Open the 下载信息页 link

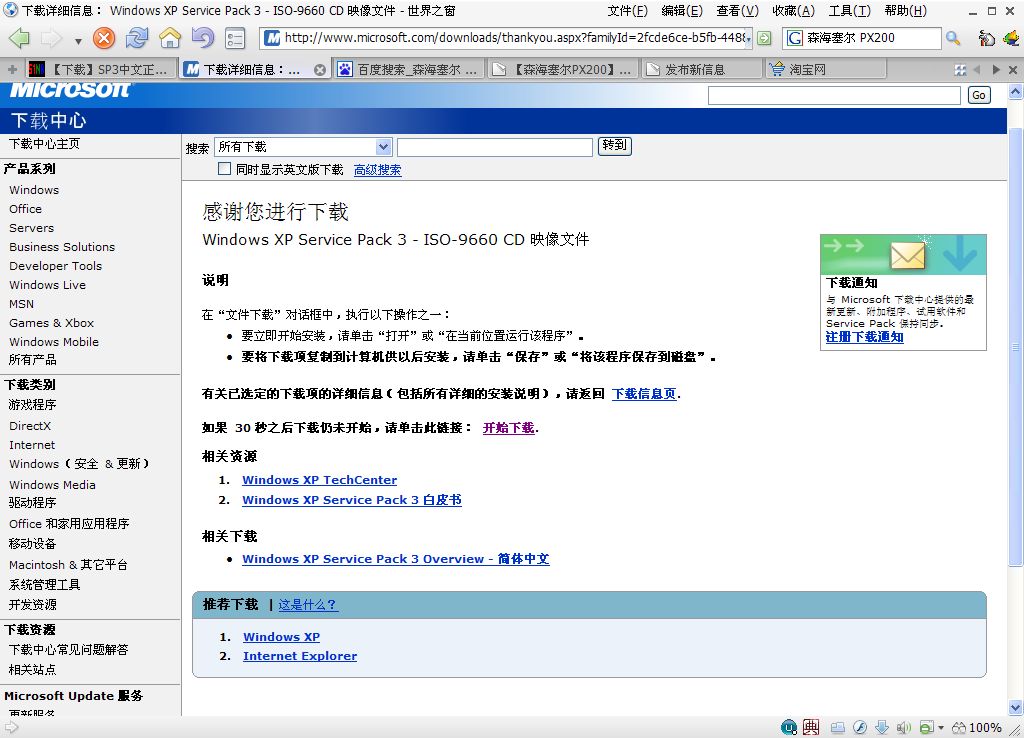tap(644, 394)
